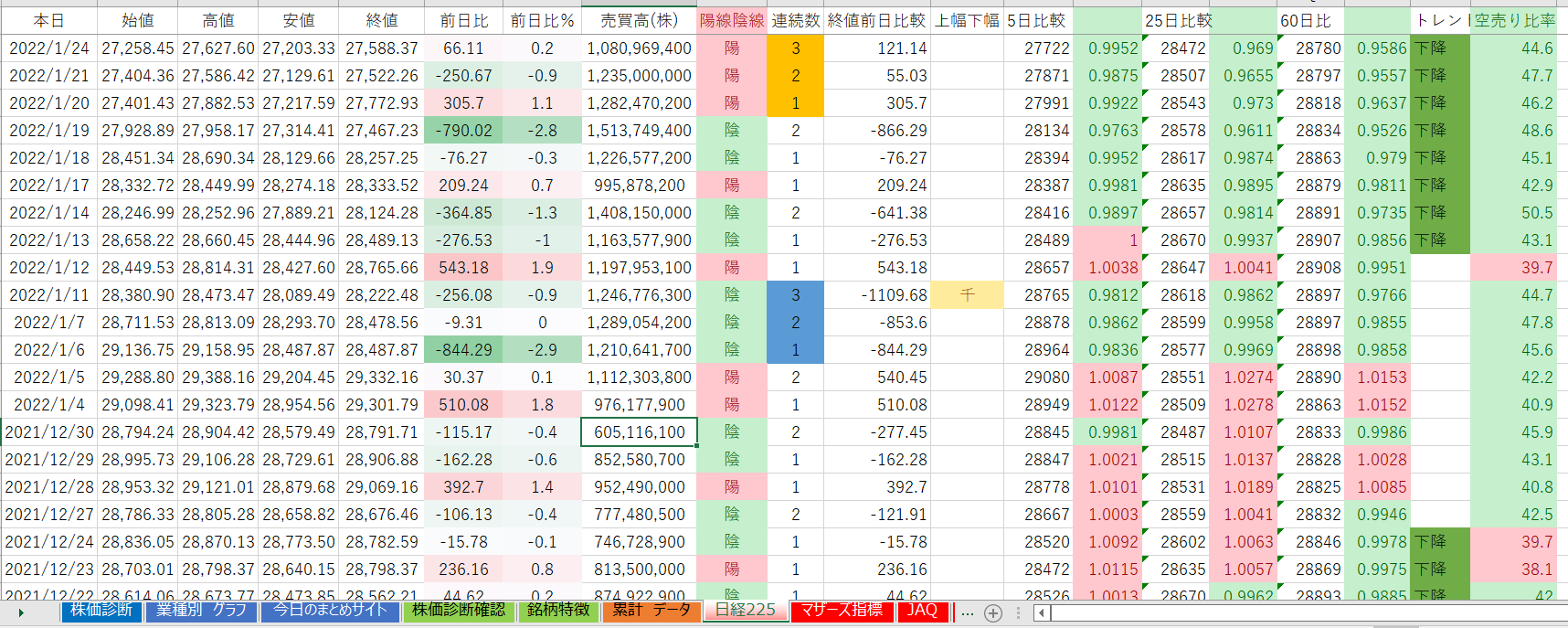
Task: Click the add new sheet plus button
Action: (x=993, y=613)
